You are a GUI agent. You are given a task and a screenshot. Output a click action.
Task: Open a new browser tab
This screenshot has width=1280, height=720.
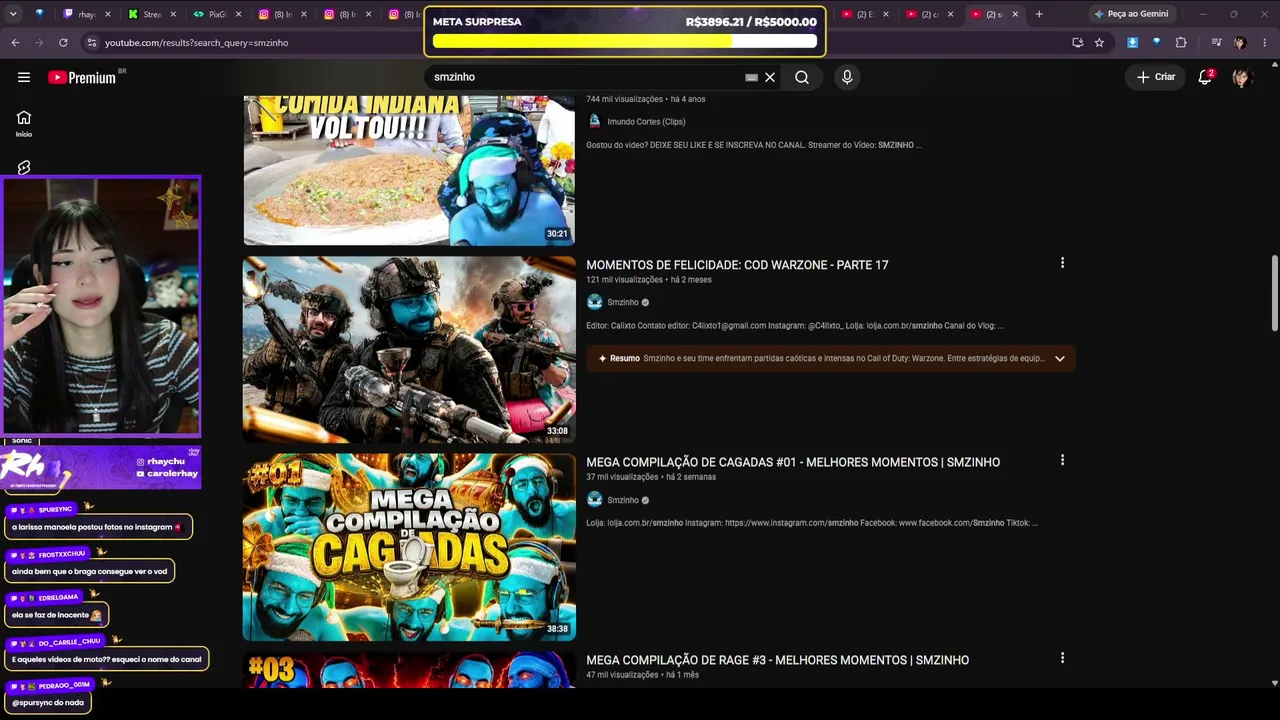1039,14
